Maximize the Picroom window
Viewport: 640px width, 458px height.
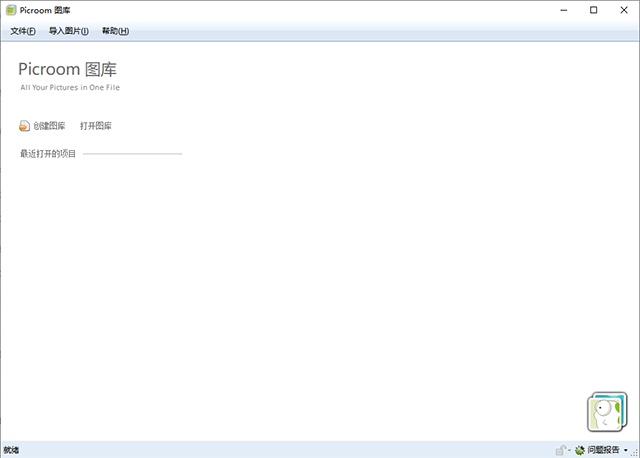(593, 10)
